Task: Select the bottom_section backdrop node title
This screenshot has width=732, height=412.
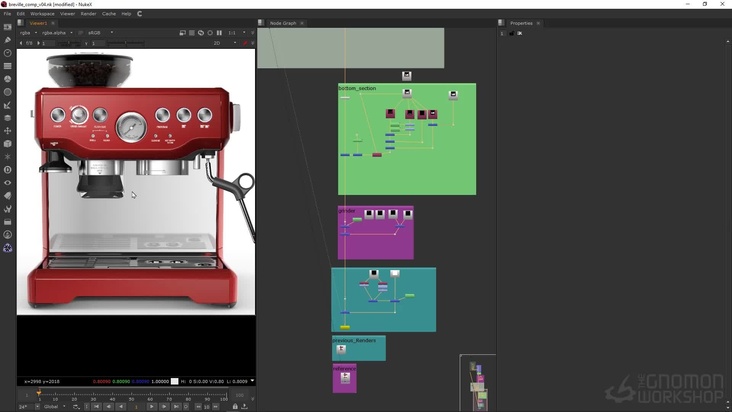Action: tap(358, 88)
